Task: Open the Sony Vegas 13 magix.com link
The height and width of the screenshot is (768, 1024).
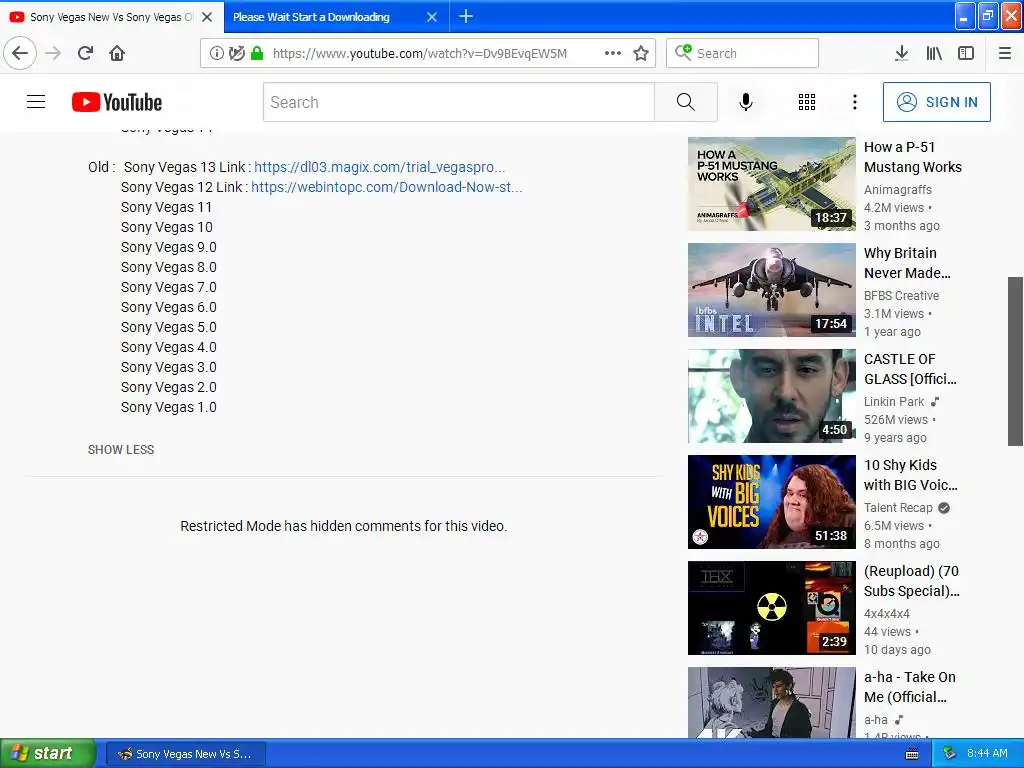Action: (379, 167)
